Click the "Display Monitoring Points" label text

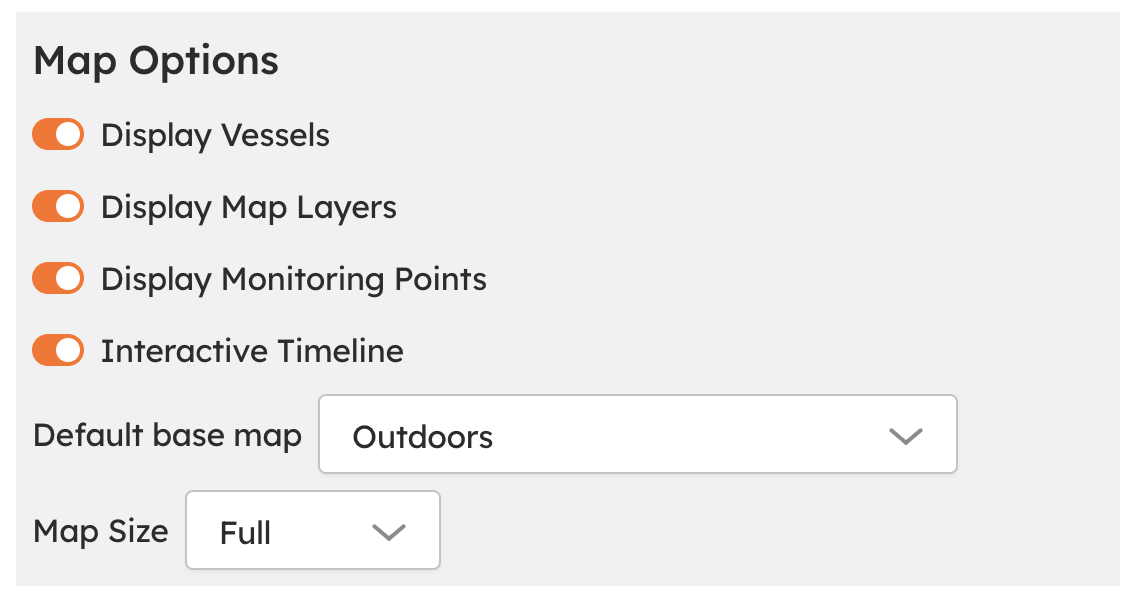(x=294, y=279)
